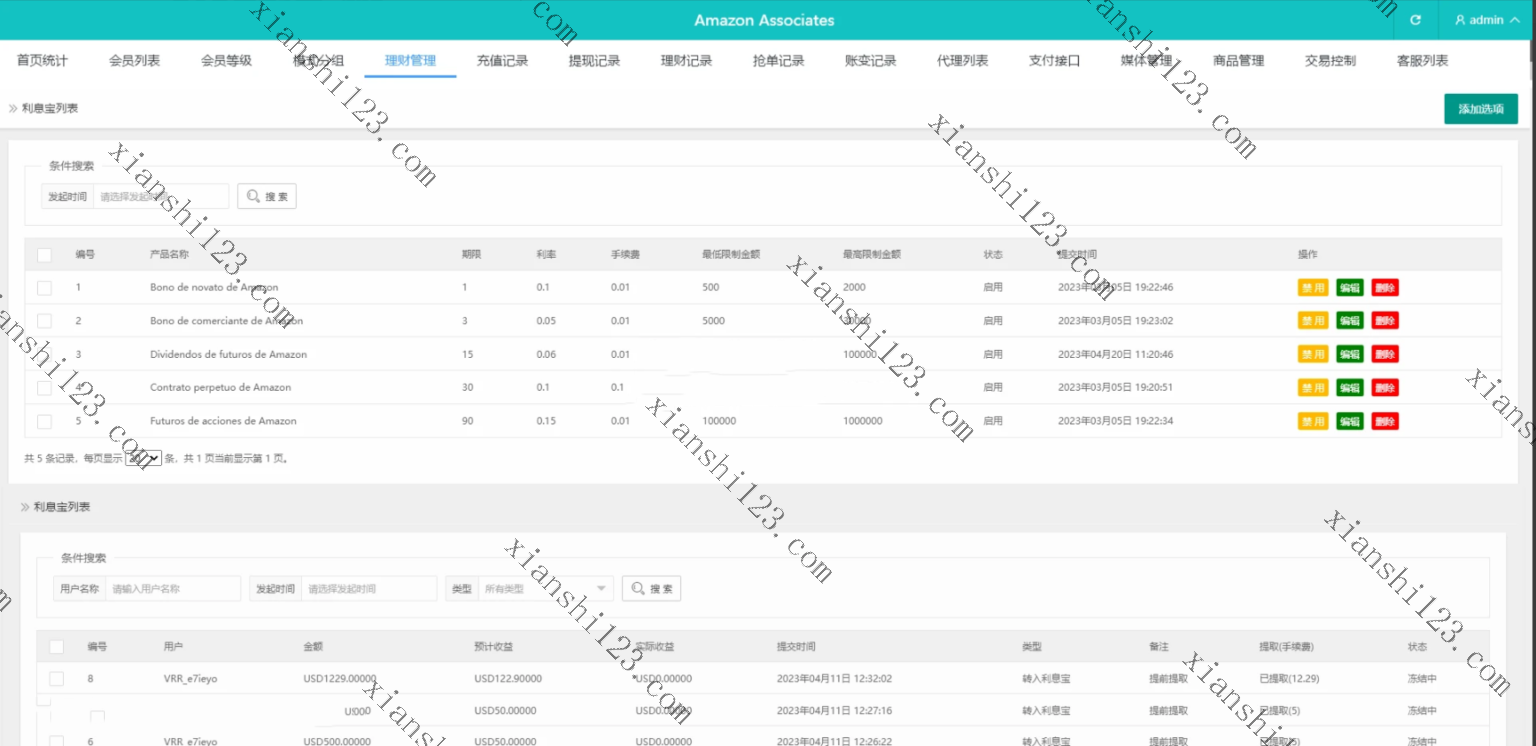Click 禁用 for Bono de novato de Amazon
Screen dimensions: 1536x746
tap(1313, 288)
